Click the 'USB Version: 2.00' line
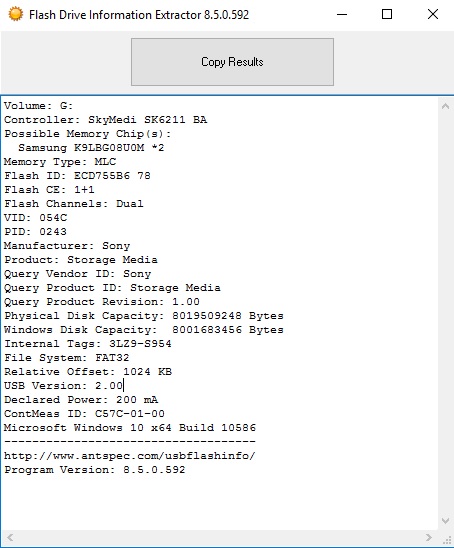 click(63, 385)
